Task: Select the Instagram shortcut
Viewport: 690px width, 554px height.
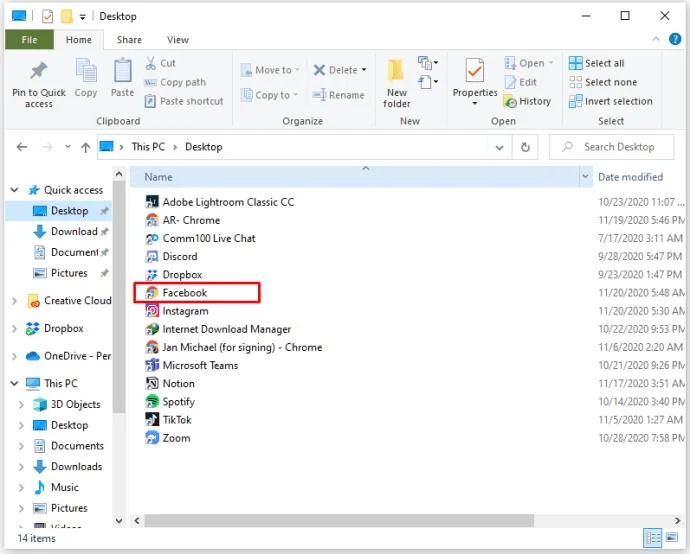Action: pos(176,311)
